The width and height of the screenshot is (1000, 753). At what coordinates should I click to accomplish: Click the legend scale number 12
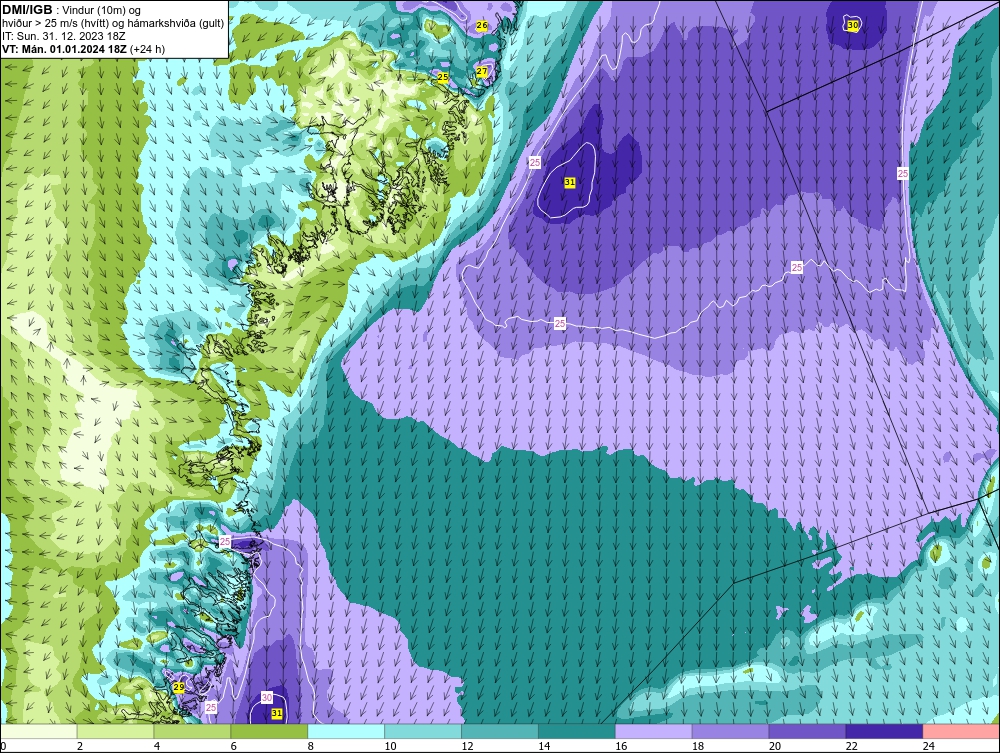467,746
